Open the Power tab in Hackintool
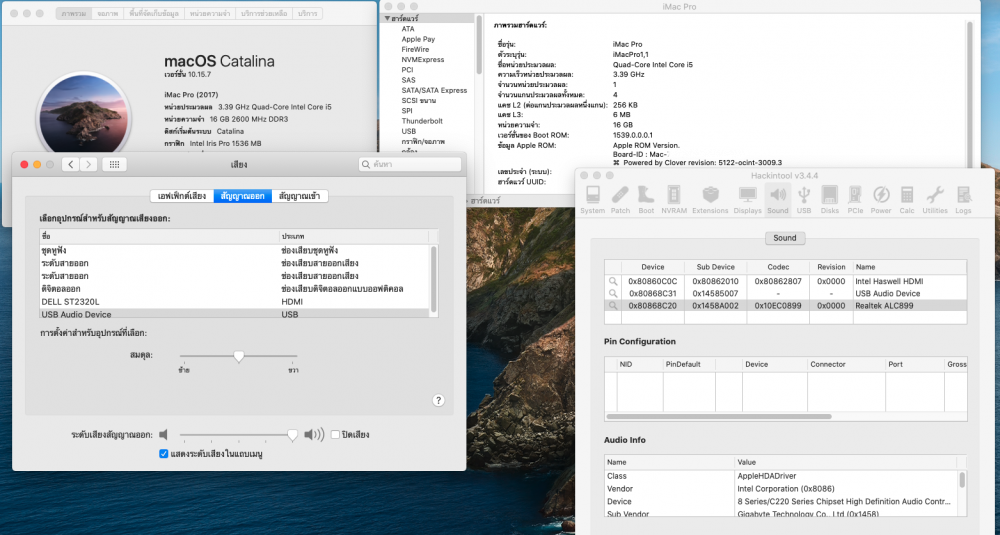Image resolution: width=1000 pixels, height=535 pixels. tap(881, 200)
